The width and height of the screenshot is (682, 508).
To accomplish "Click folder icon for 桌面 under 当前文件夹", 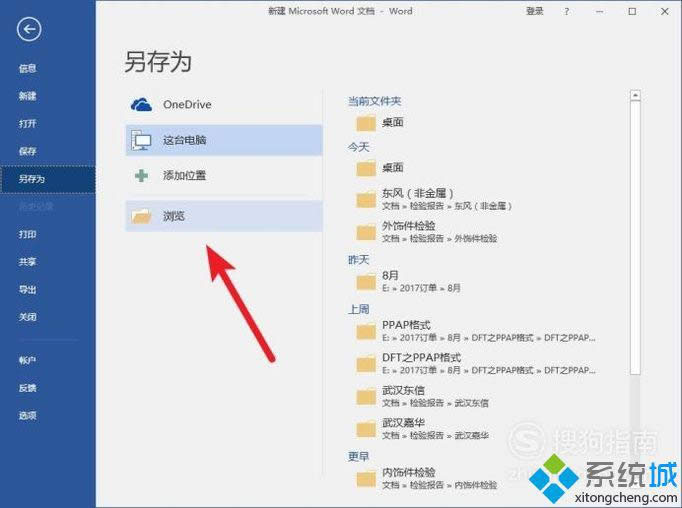I will pos(366,123).
